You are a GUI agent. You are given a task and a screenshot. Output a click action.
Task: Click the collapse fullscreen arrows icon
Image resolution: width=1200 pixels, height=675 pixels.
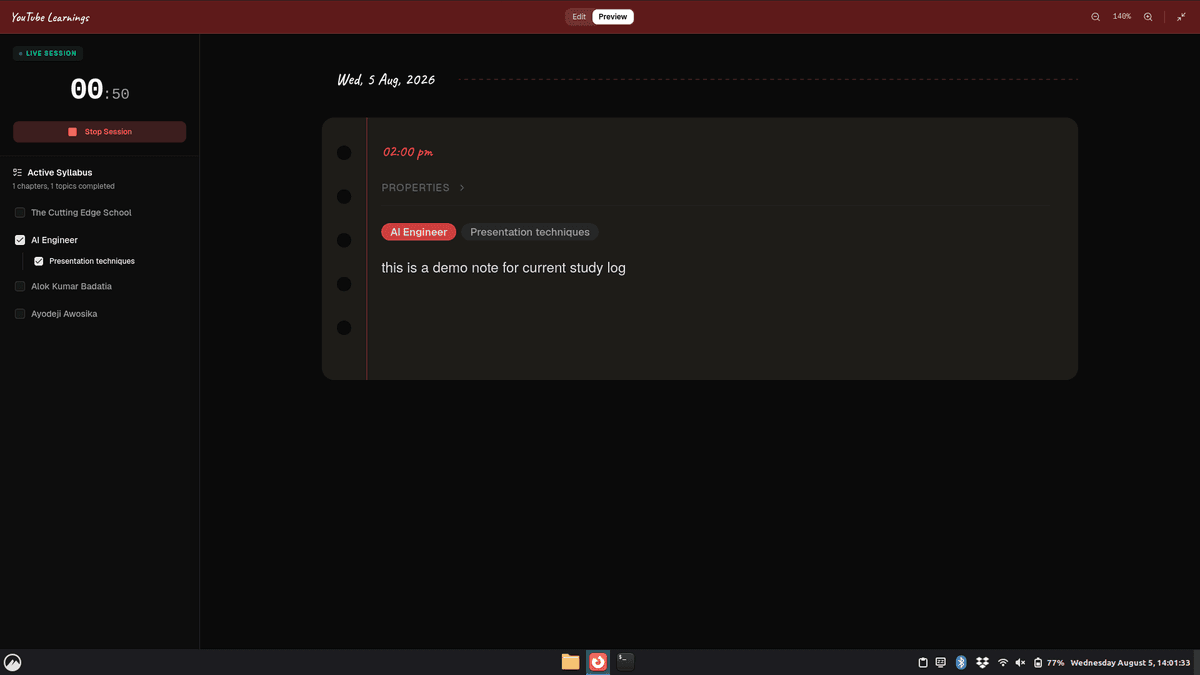[x=1181, y=17]
